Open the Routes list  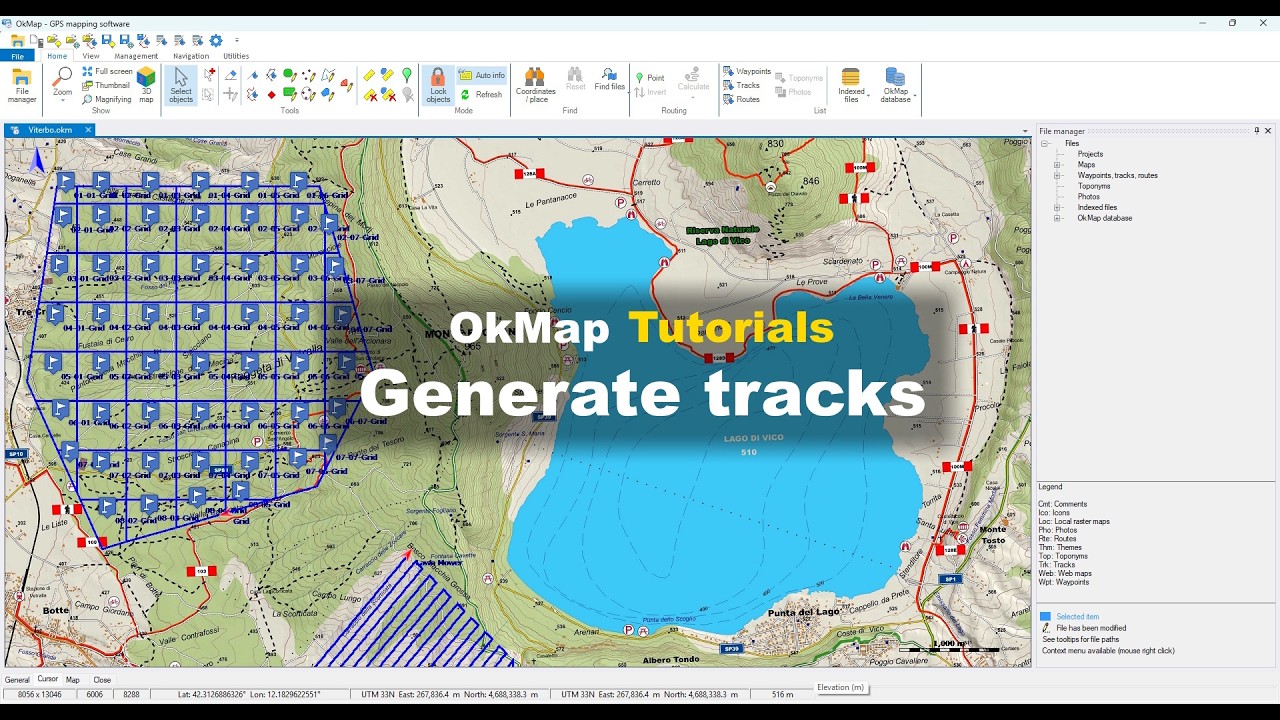tap(741, 100)
